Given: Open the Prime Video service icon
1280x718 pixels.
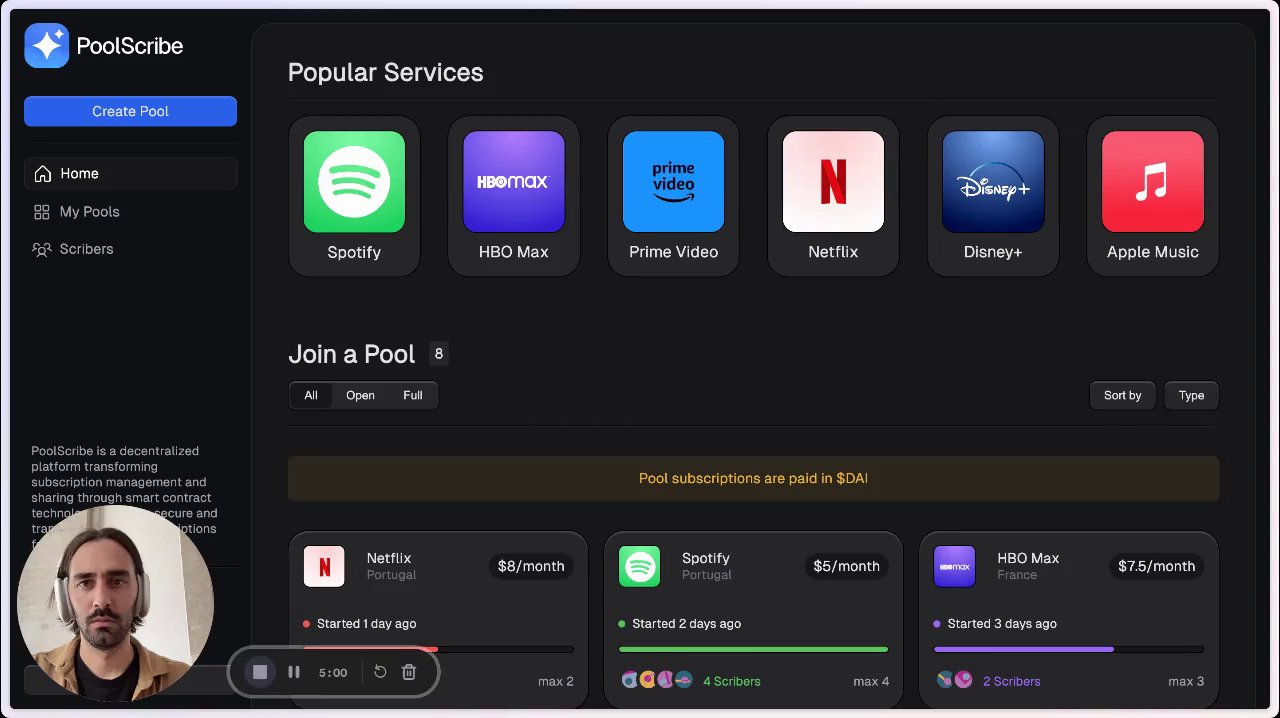Looking at the screenshot, I should coord(673,182).
